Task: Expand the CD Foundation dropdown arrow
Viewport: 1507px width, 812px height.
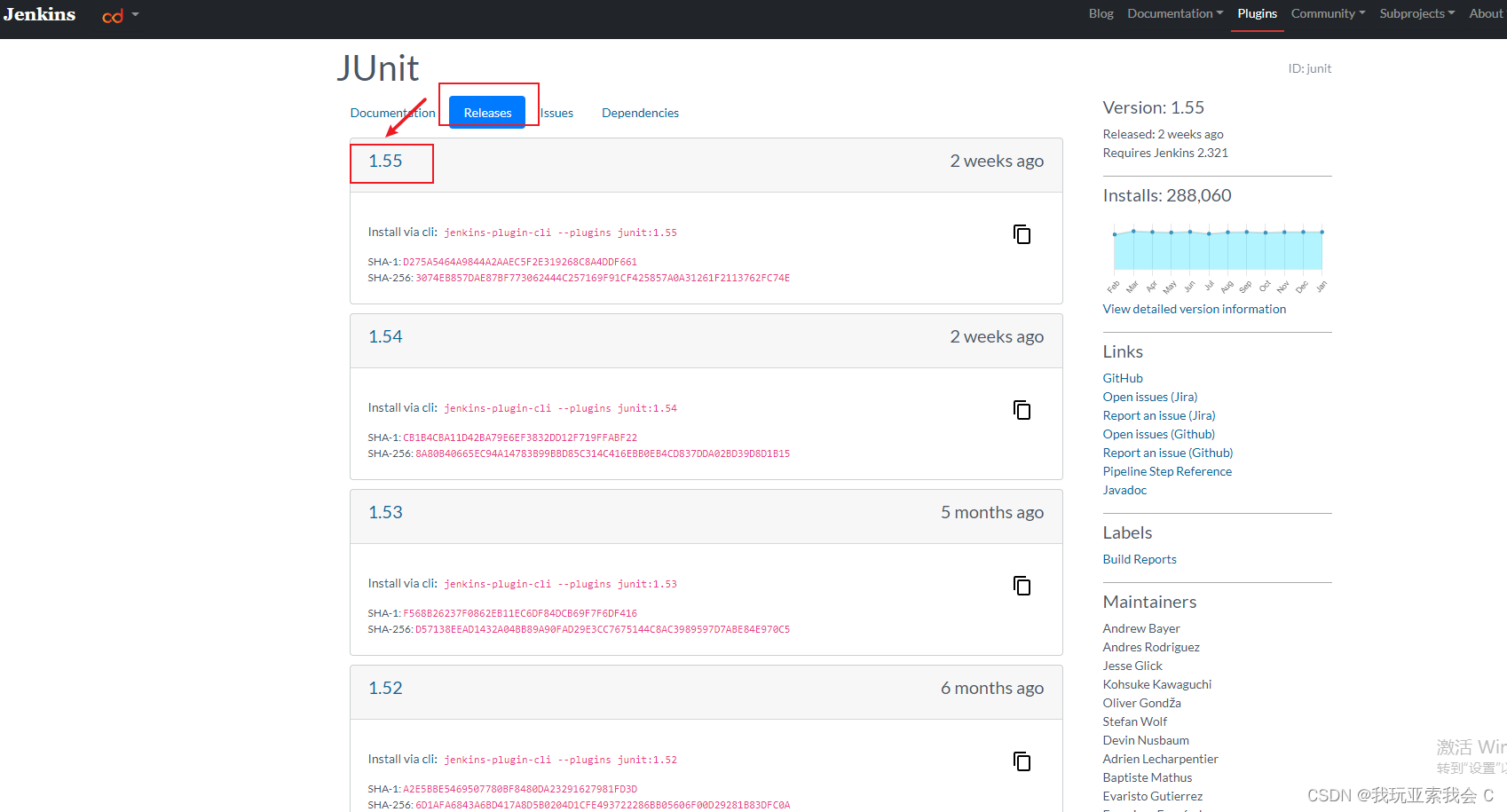Action: pyautogui.click(x=136, y=14)
